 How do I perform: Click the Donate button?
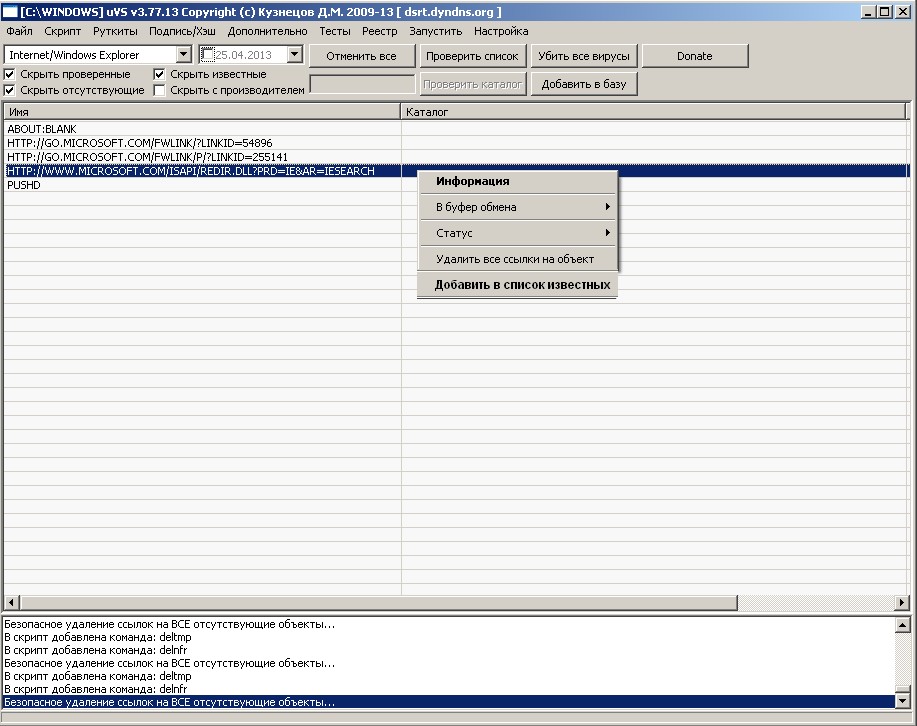(695, 56)
